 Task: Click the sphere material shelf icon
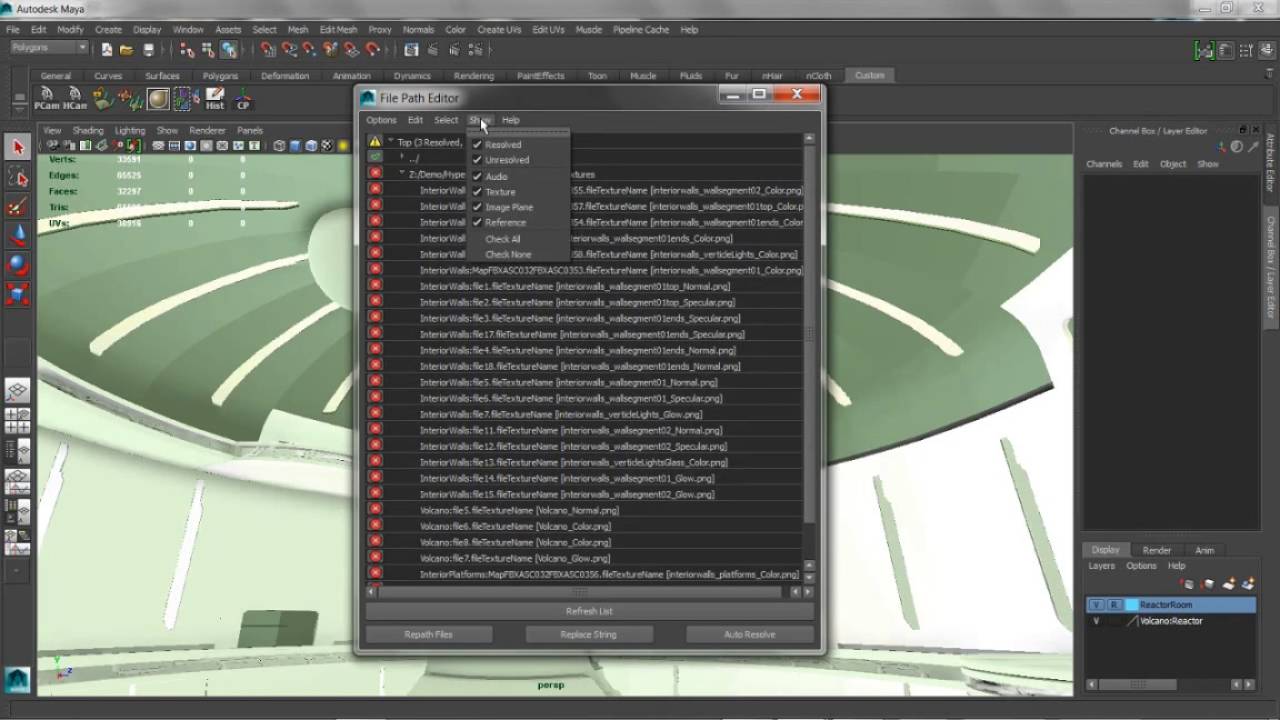(158, 98)
